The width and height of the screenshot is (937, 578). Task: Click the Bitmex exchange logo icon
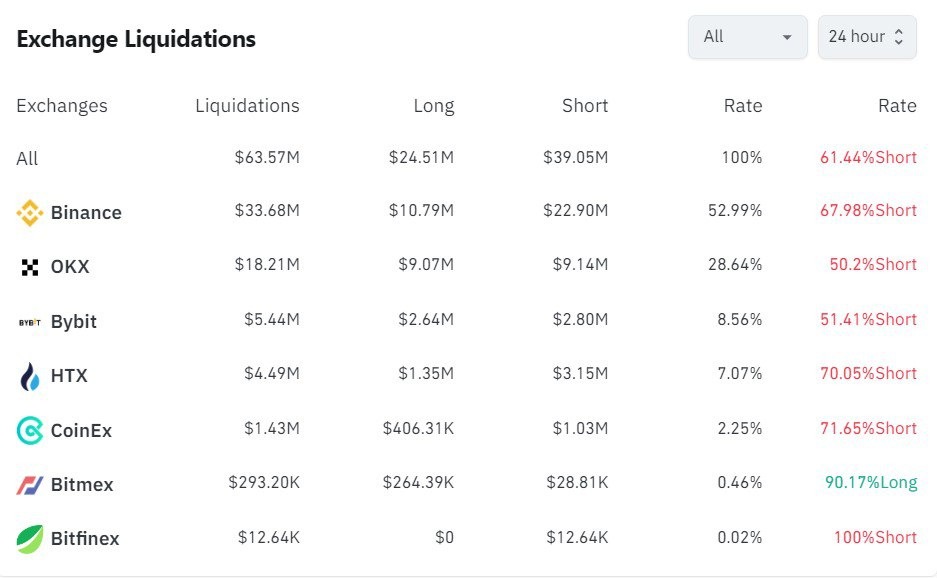(30, 485)
